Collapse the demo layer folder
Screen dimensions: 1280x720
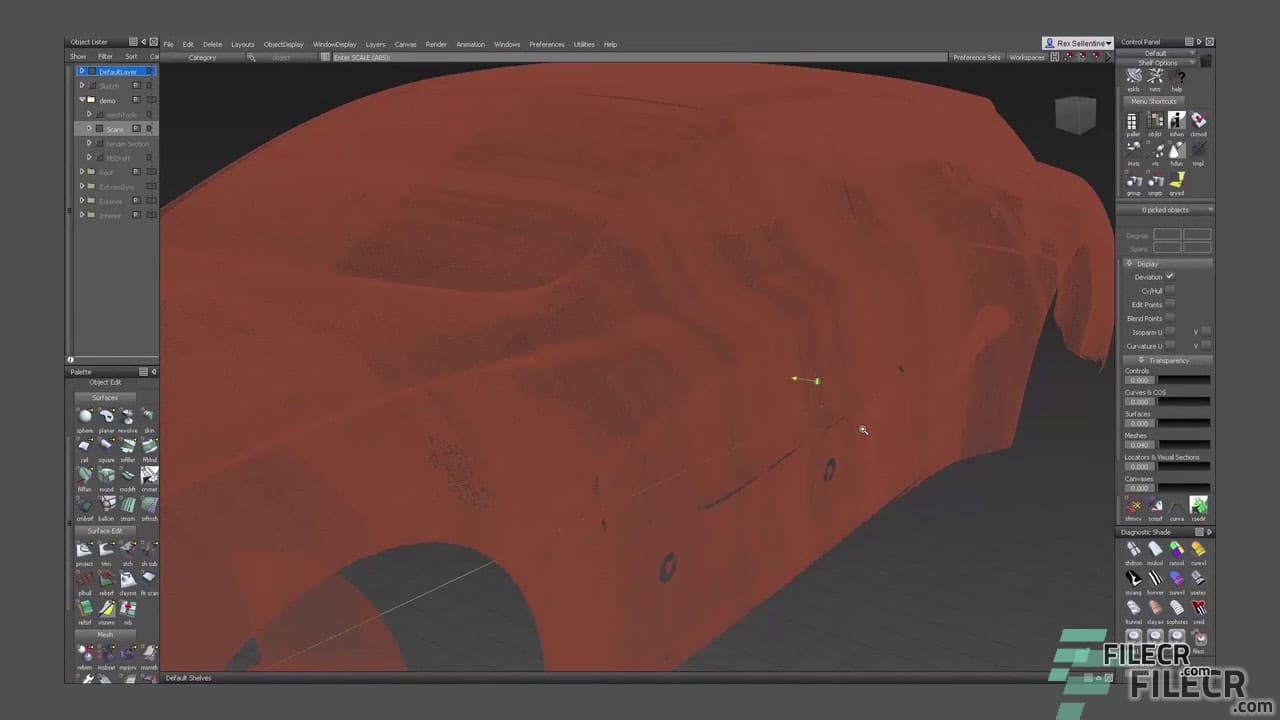point(82,100)
